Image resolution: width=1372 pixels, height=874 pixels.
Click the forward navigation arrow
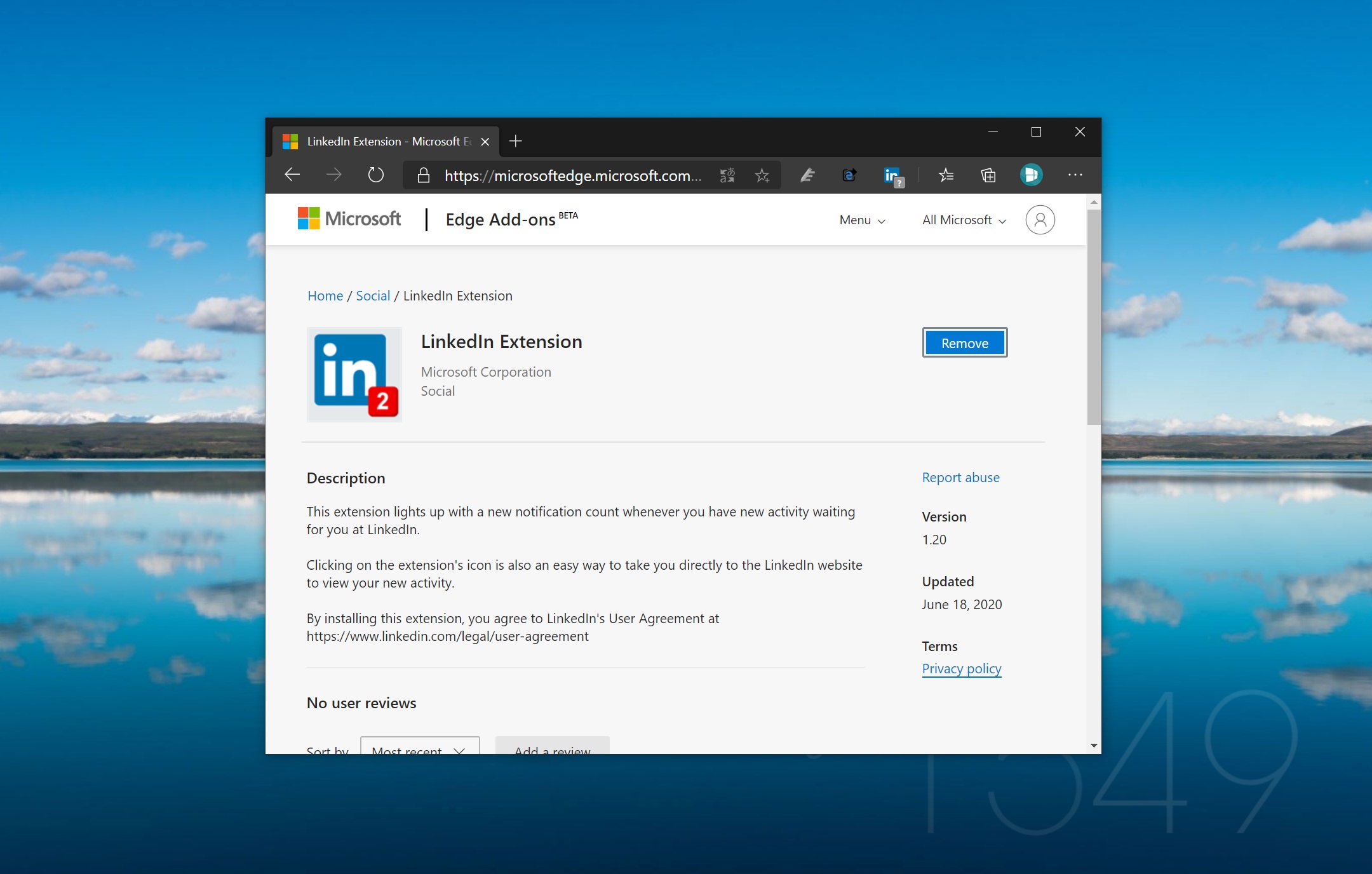[334, 175]
